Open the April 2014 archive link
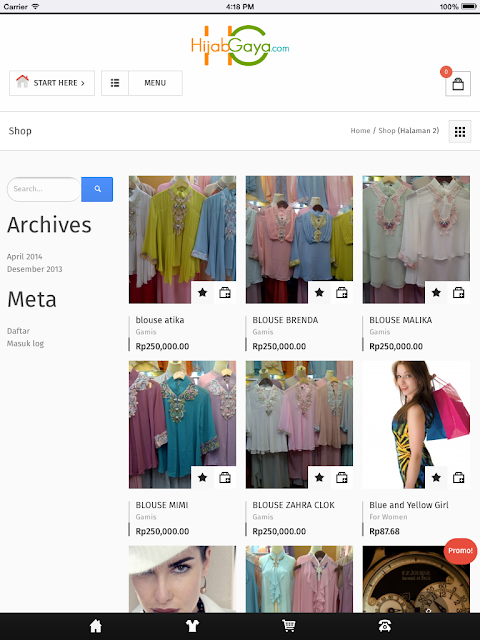Viewport: 480px width, 640px height. click(24, 257)
